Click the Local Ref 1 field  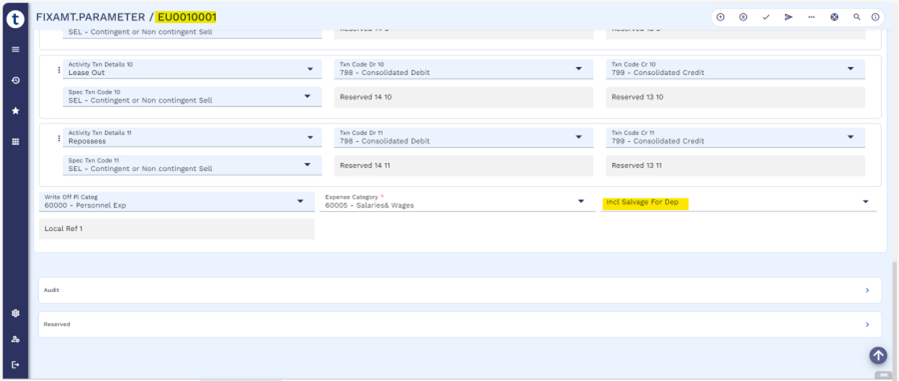(177, 229)
